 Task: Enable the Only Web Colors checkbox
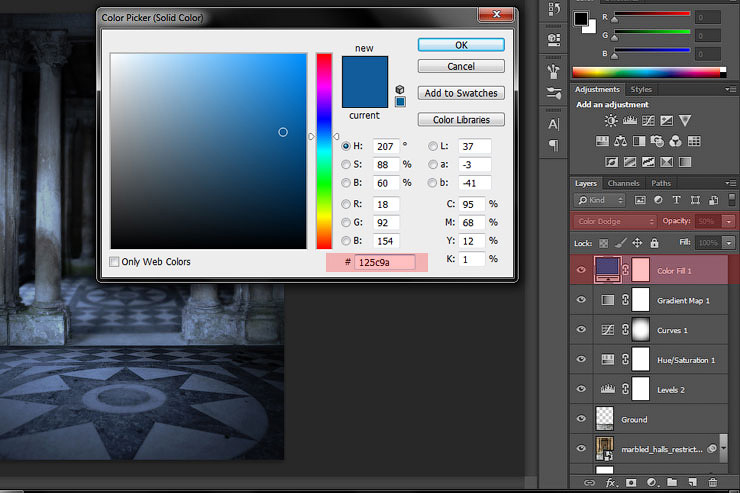(115, 262)
